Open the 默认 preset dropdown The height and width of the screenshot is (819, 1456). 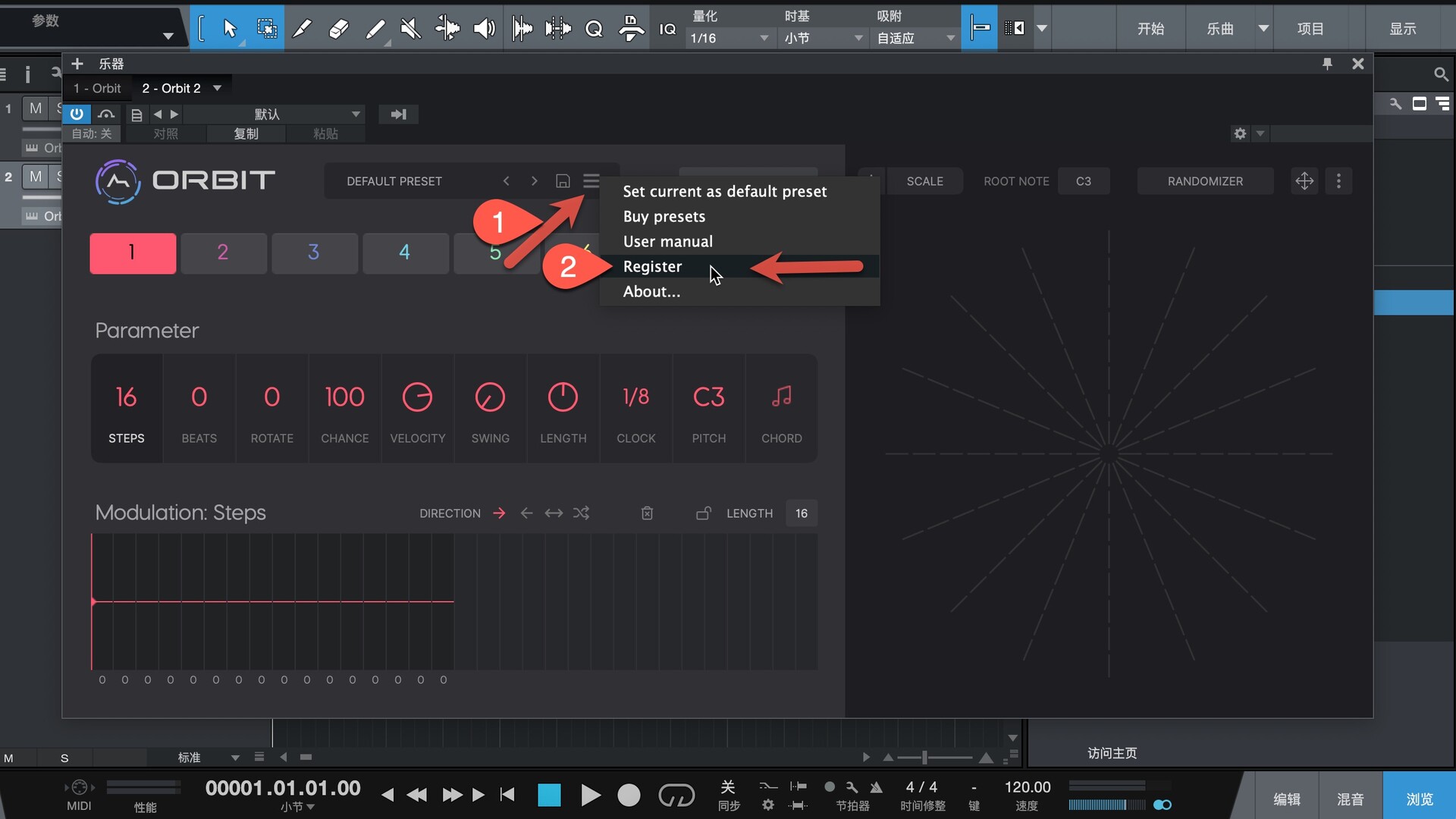[274, 114]
